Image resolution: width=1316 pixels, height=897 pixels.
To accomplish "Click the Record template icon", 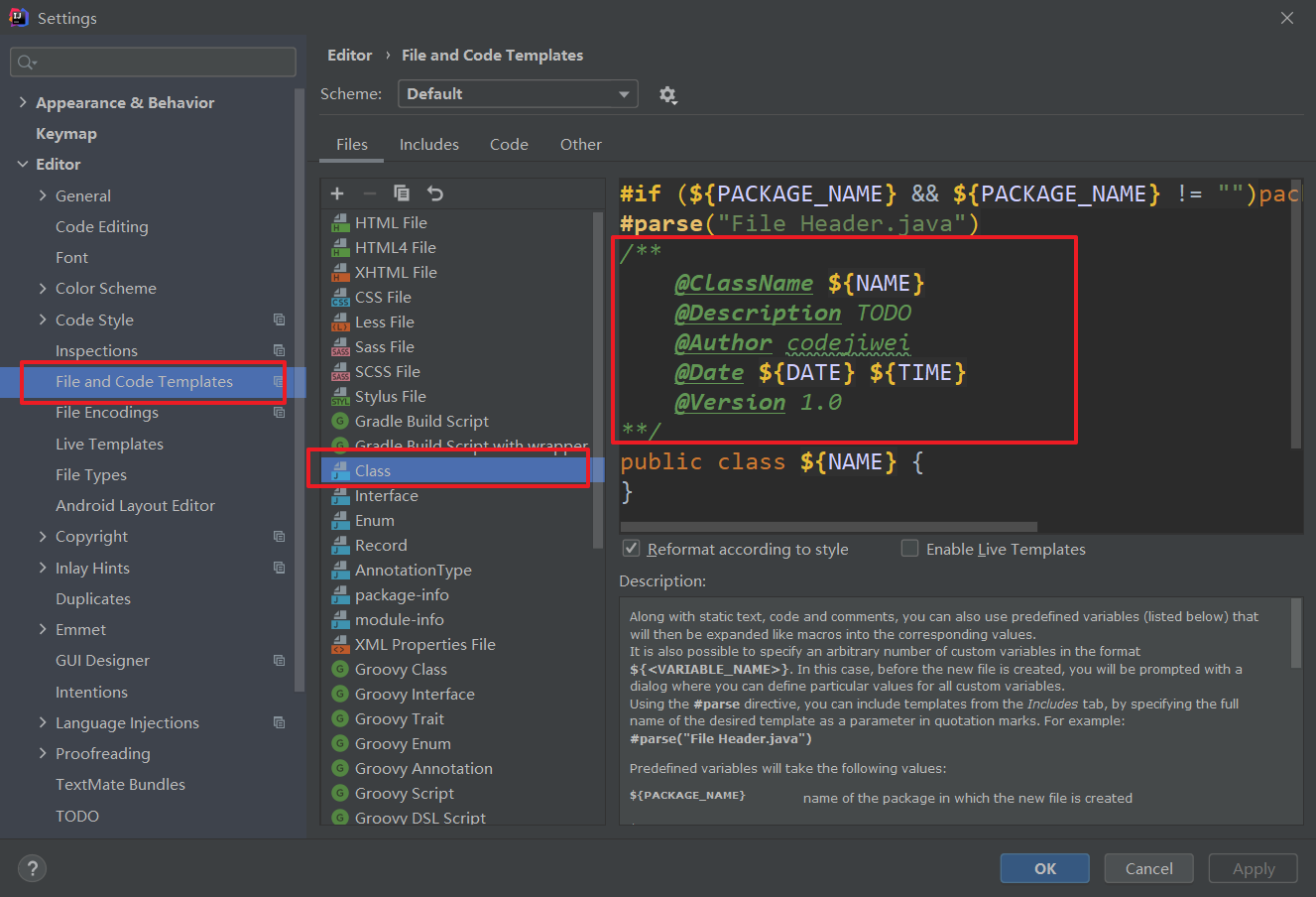I will pos(340,546).
